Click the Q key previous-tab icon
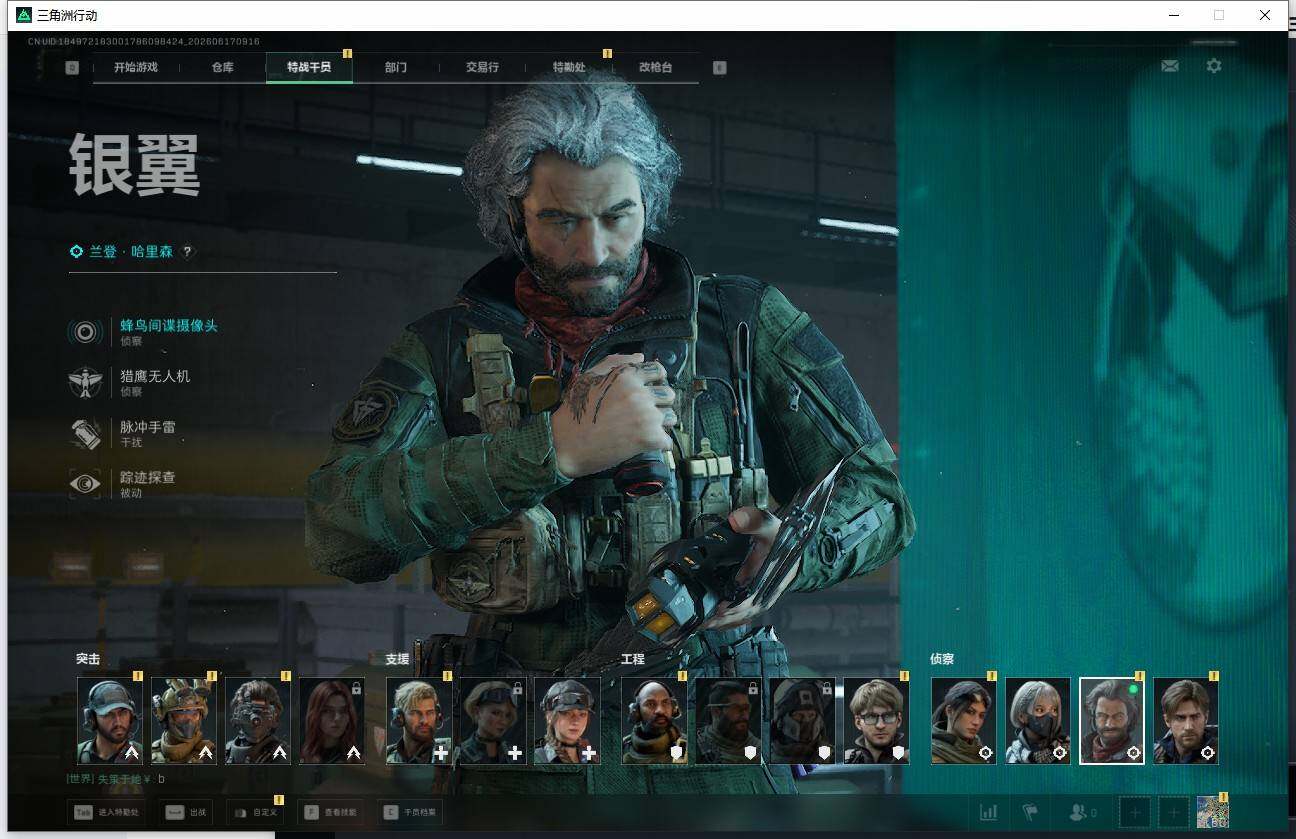The width and height of the screenshot is (1296, 839). (x=72, y=68)
